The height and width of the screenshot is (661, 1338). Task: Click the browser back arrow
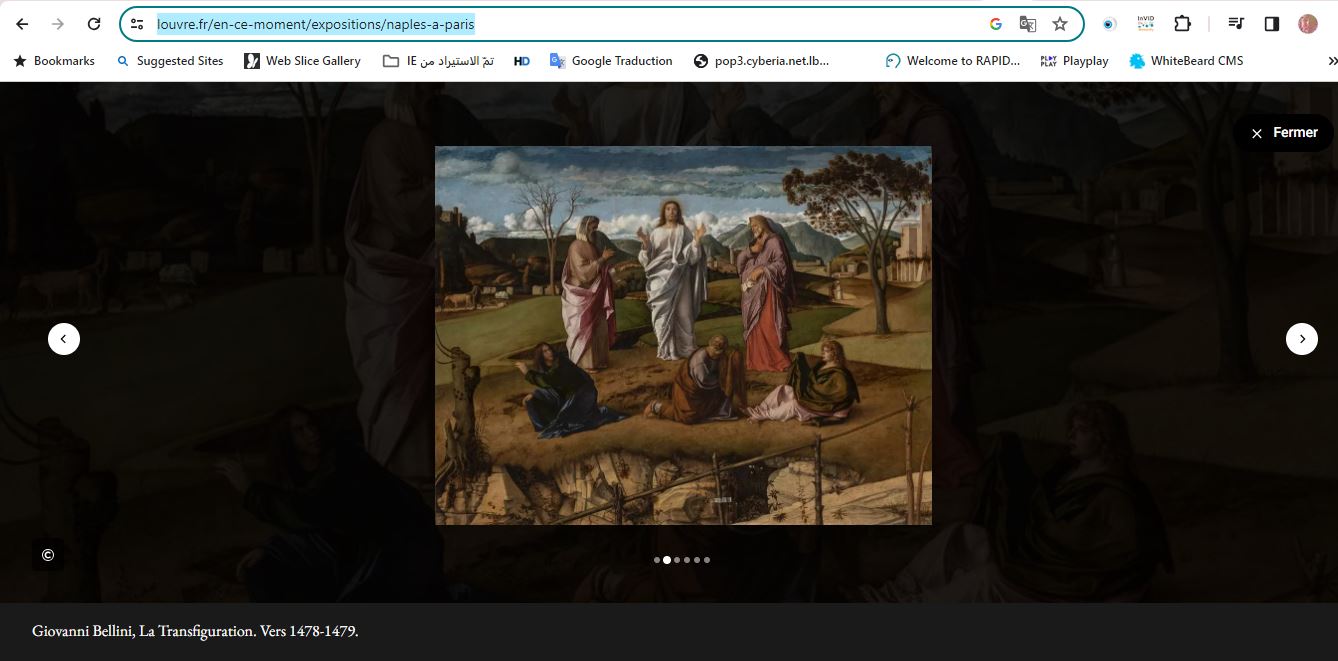coord(22,24)
